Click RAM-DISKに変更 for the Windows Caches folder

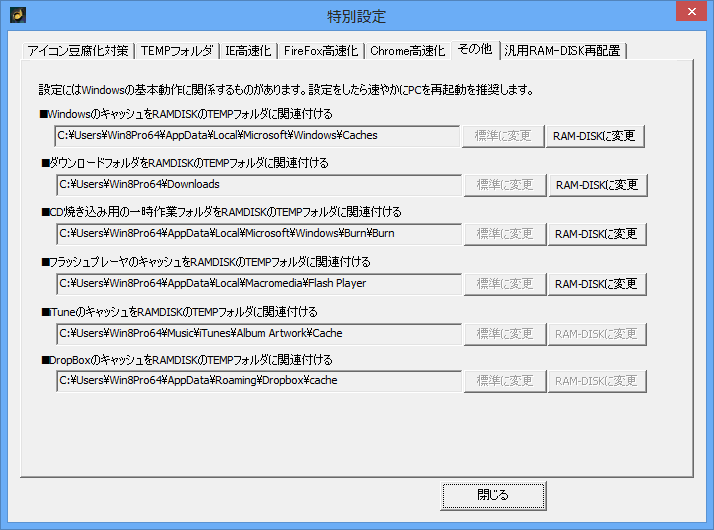point(596,136)
